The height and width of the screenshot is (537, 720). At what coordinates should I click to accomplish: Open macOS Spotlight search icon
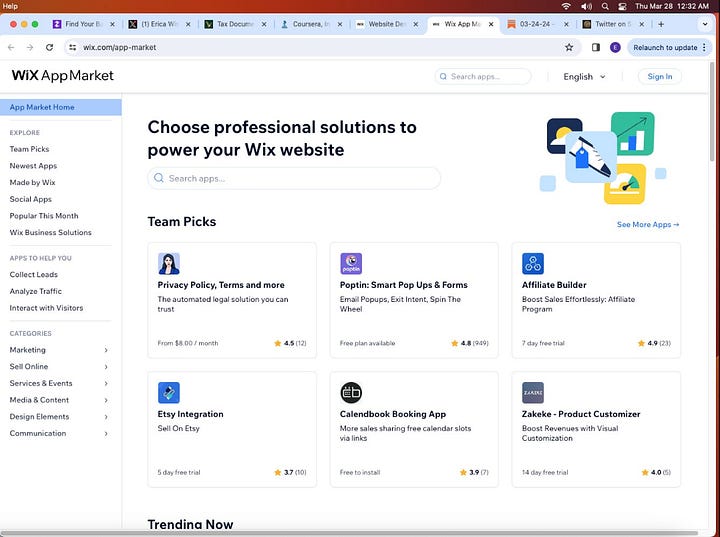pyautogui.click(x=605, y=6)
